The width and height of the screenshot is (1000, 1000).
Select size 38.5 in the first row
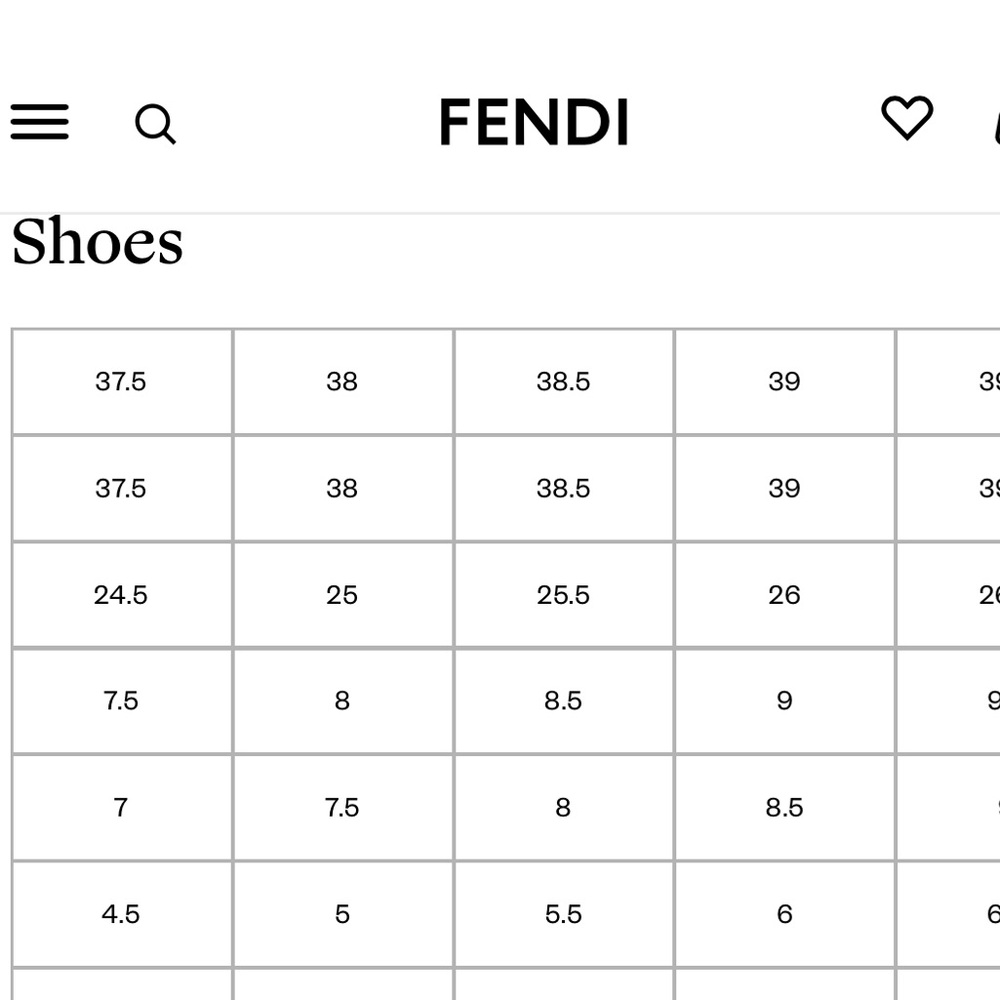563,381
